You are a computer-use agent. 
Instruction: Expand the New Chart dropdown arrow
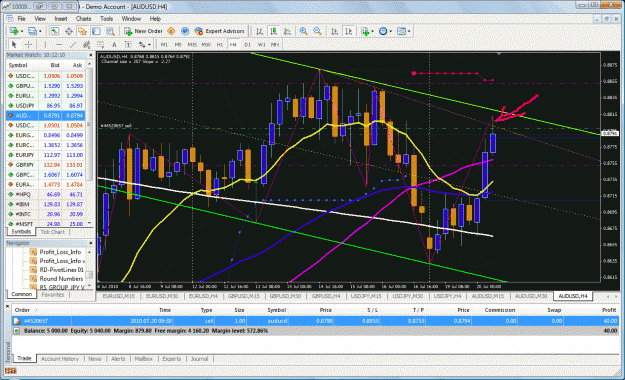pyautogui.click(x=22, y=31)
